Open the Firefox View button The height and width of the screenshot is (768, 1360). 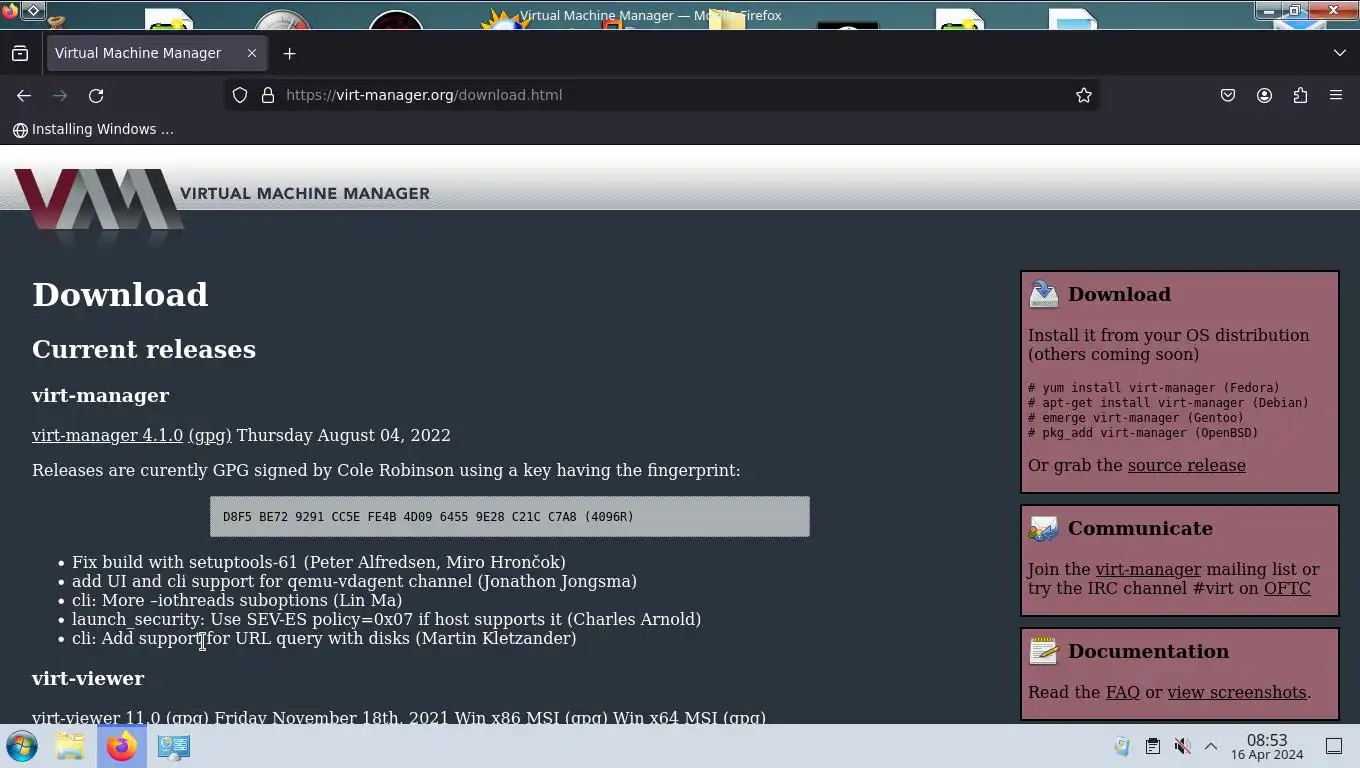click(20, 53)
